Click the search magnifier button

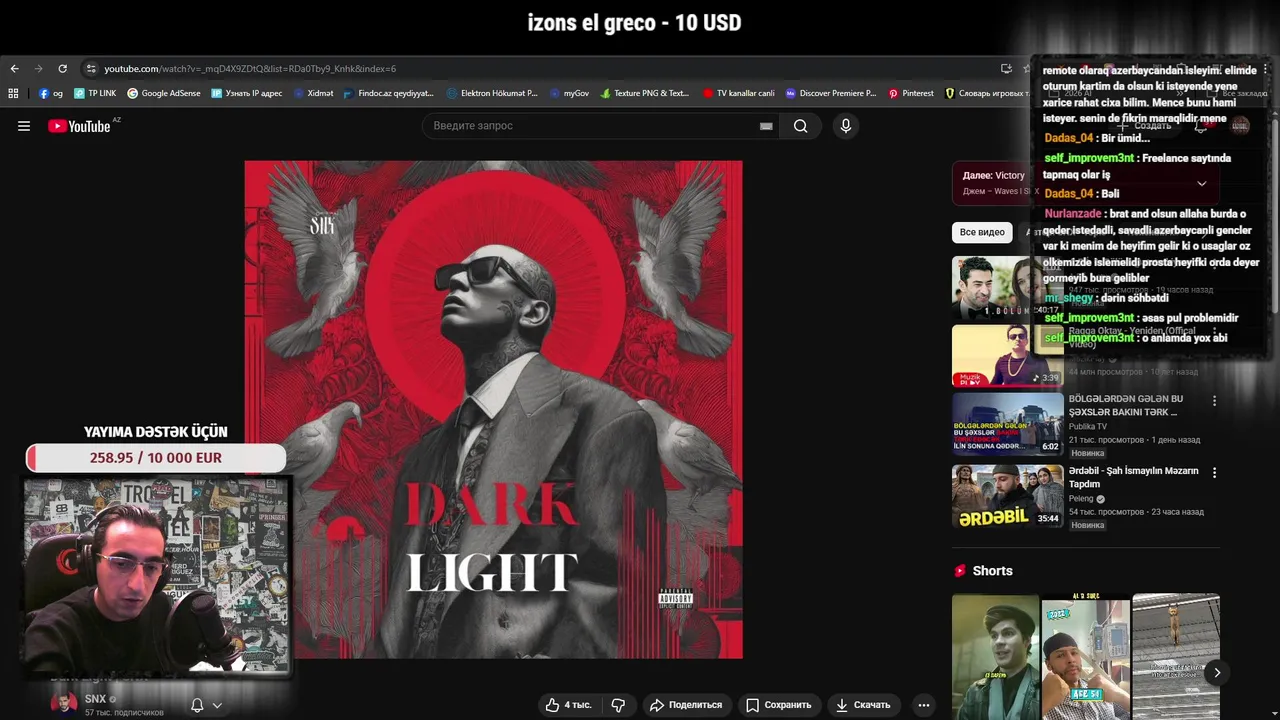point(800,126)
